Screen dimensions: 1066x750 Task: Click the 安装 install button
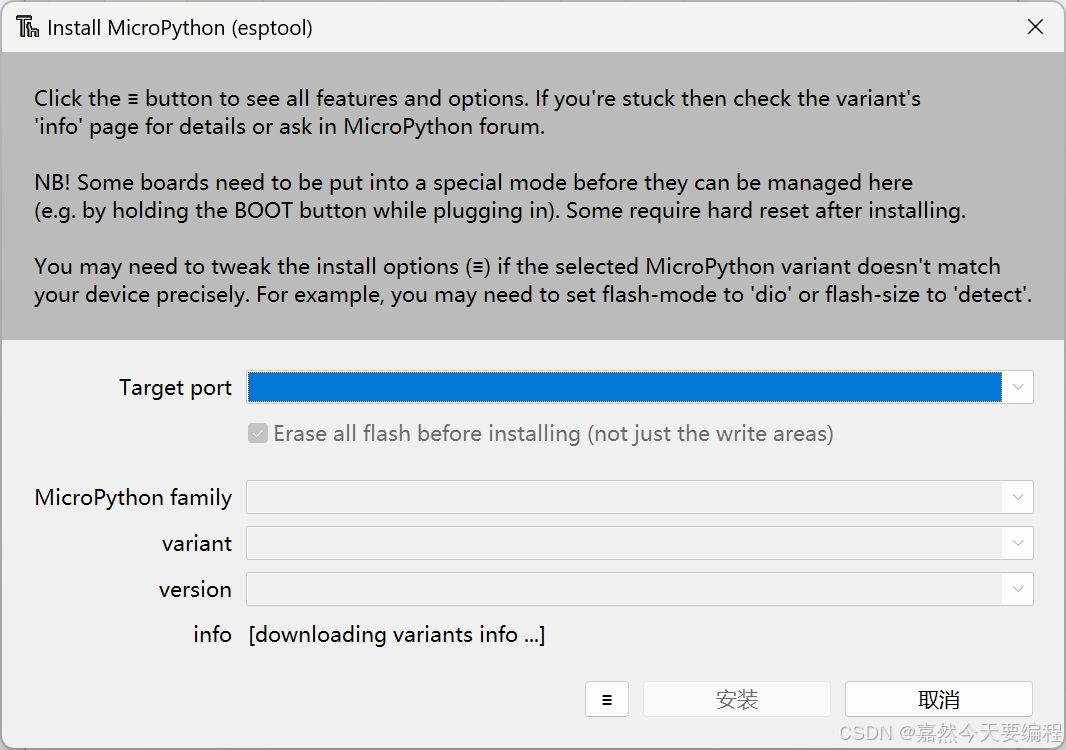pyautogui.click(x=737, y=699)
